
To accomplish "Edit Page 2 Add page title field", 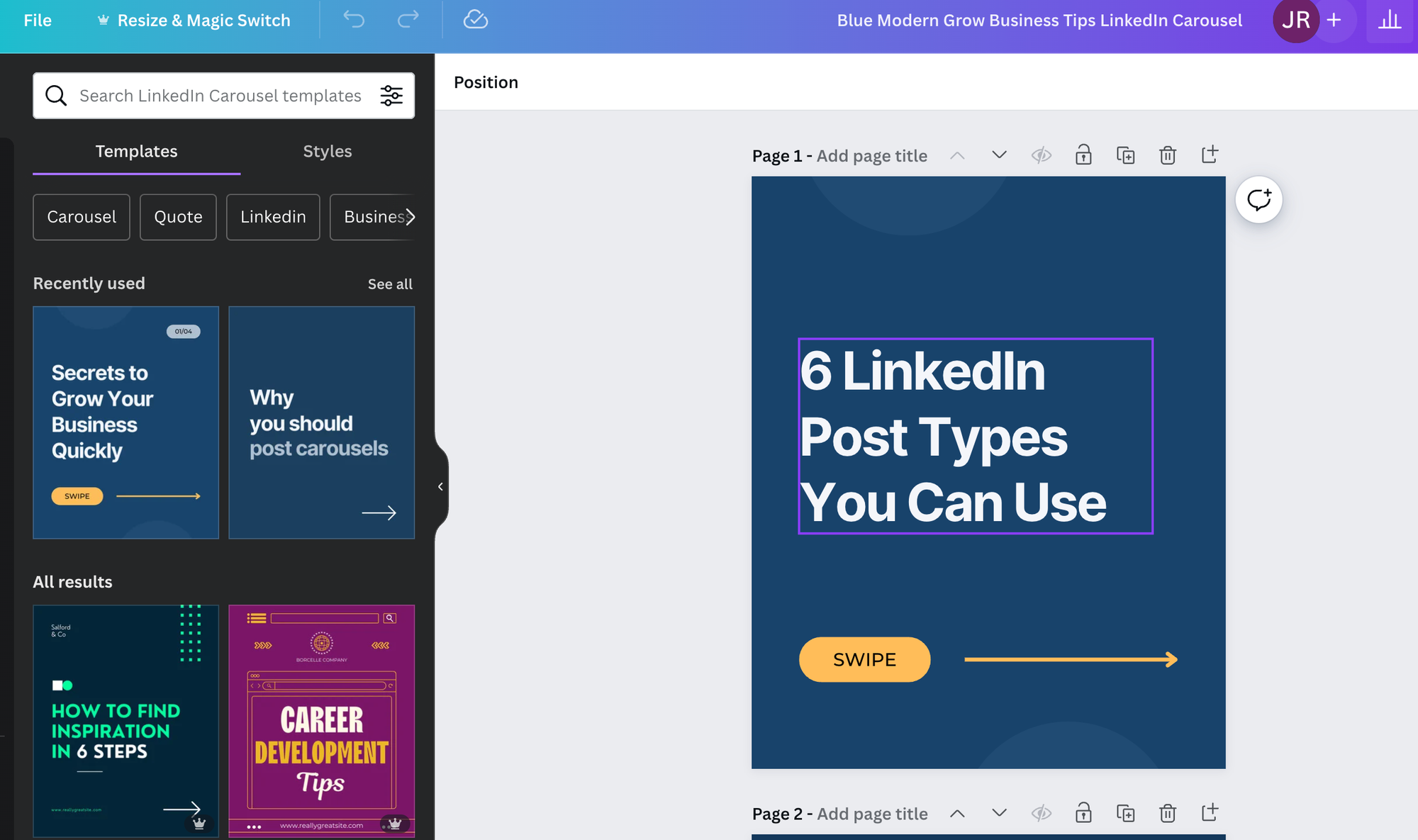I will tap(872, 814).
